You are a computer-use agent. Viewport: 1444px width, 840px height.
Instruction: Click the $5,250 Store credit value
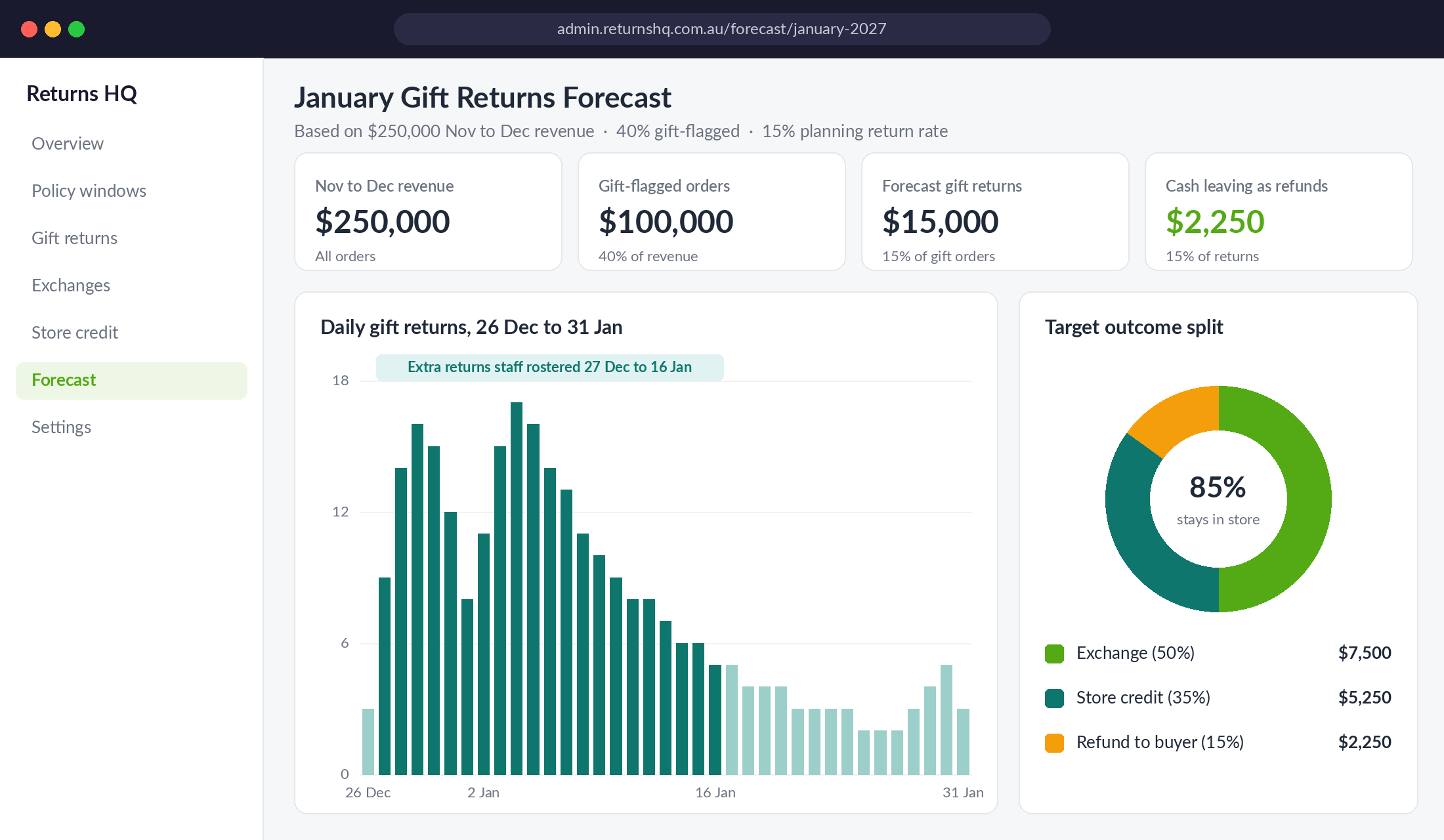1365,698
